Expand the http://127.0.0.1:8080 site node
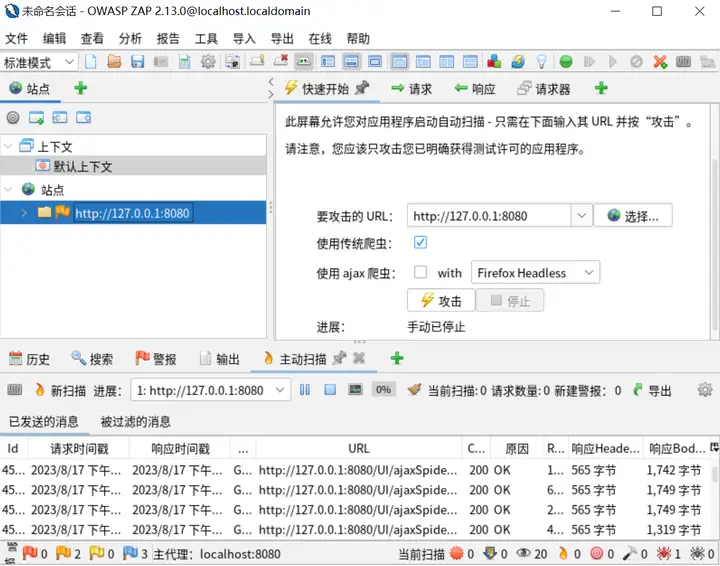Screen dimensions: 720x566 tap(24, 213)
